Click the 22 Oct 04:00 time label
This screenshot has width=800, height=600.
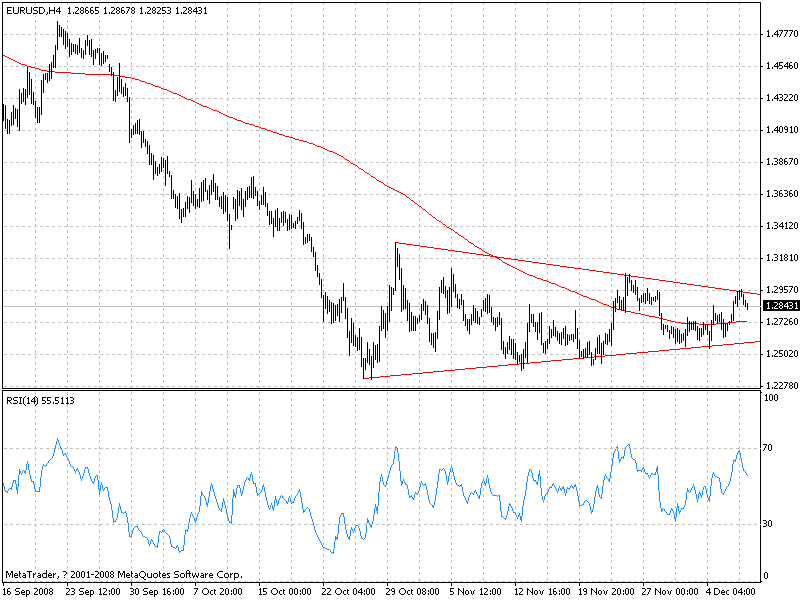(349, 592)
